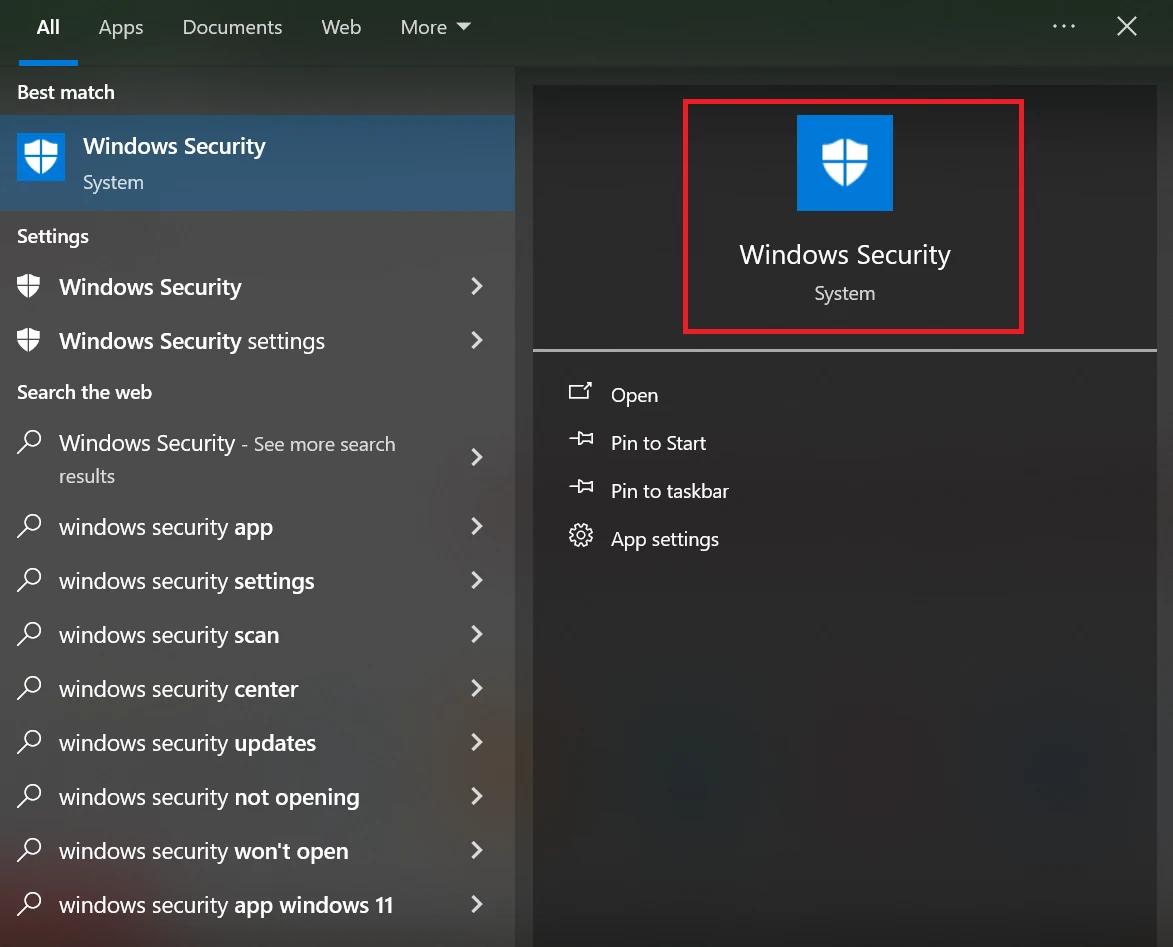Click the App settings gear icon

581,536
